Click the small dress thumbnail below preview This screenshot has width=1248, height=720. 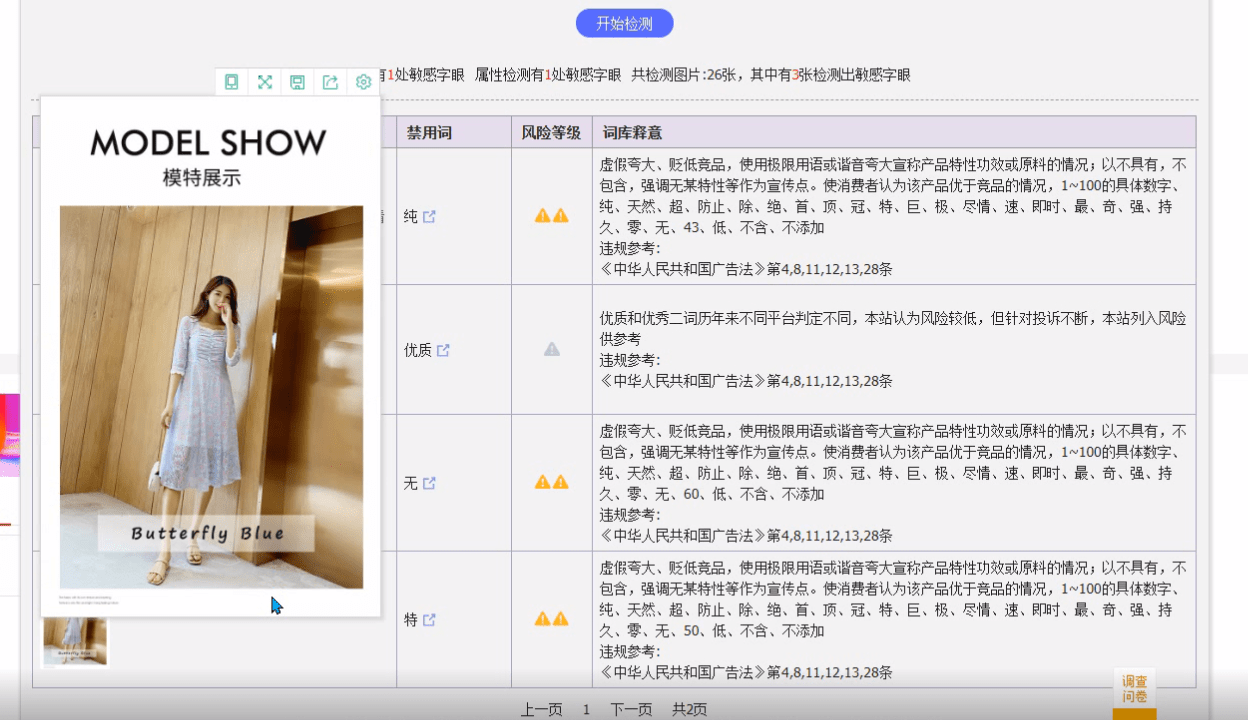pyautogui.click(x=75, y=641)
